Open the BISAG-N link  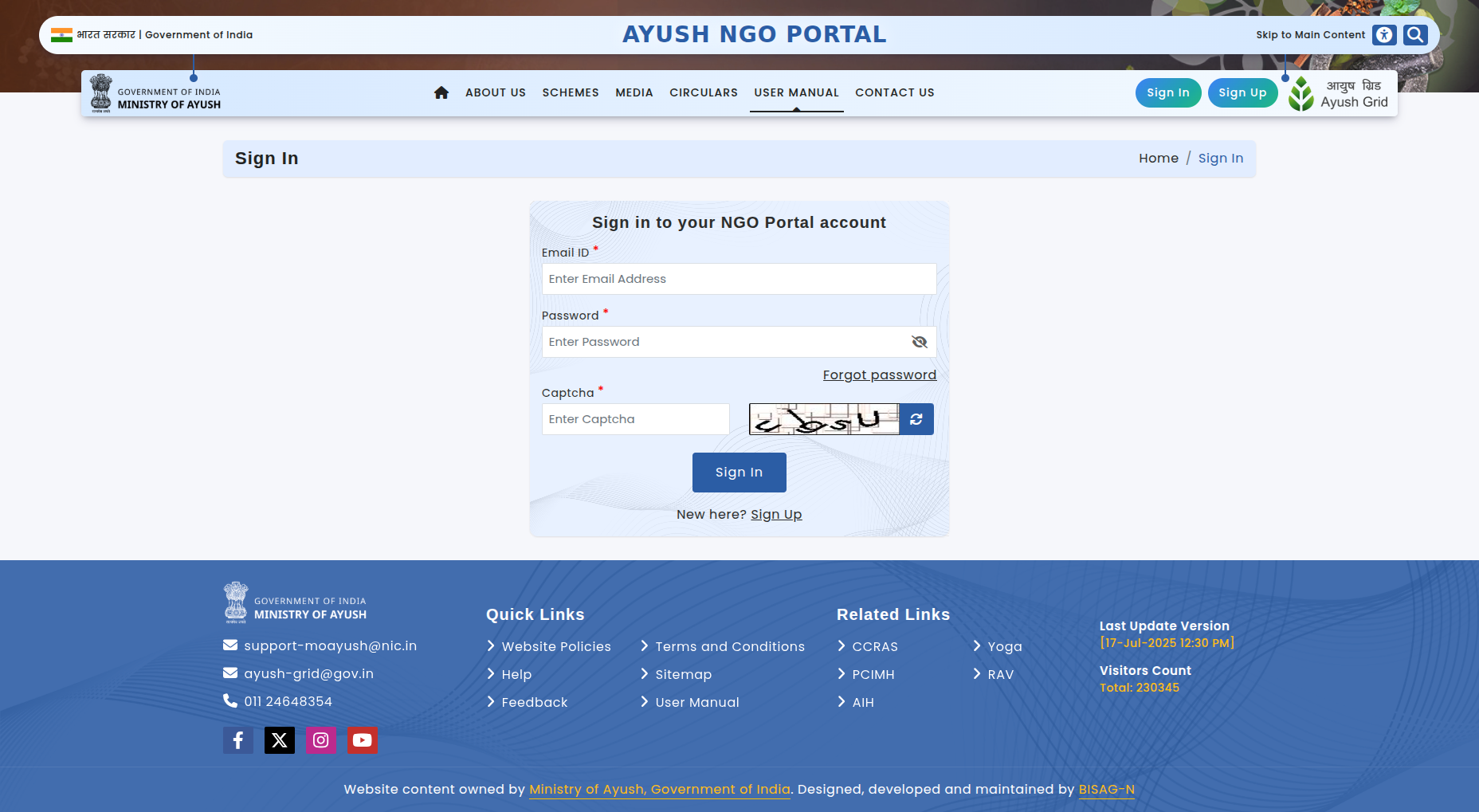[x=1107, y=790]
